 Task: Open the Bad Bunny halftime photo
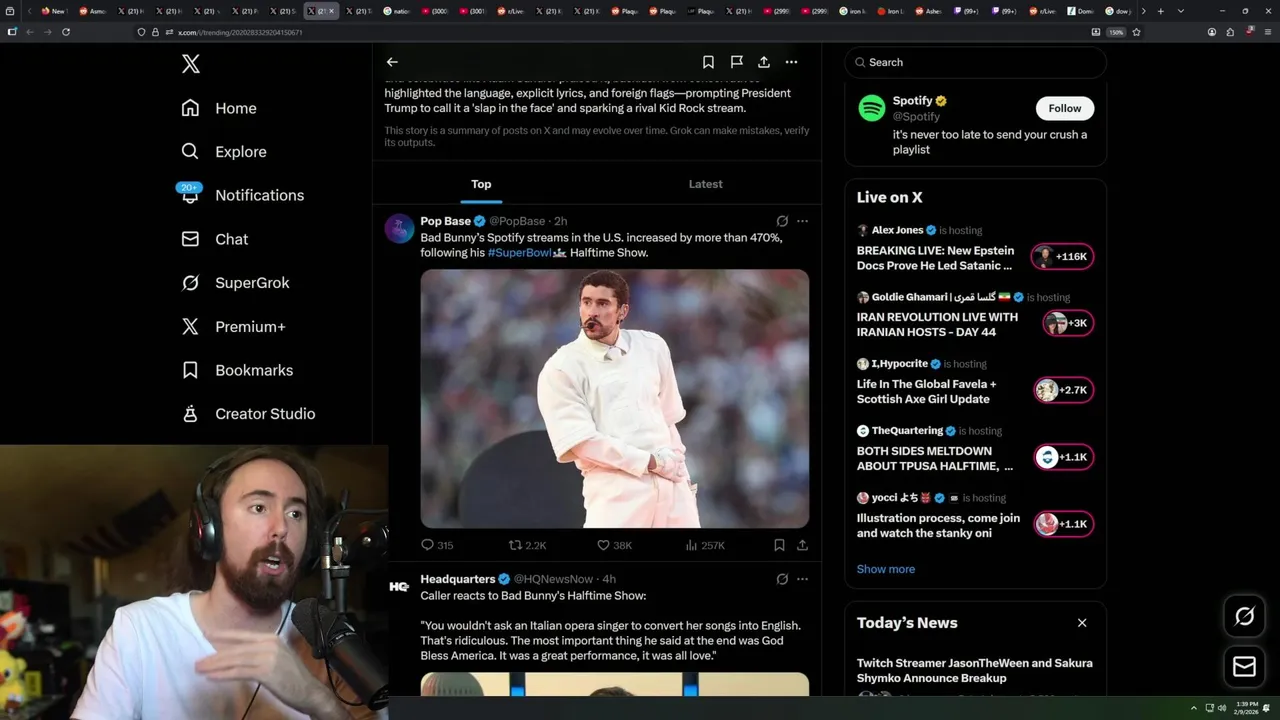[x=615, y=398]
